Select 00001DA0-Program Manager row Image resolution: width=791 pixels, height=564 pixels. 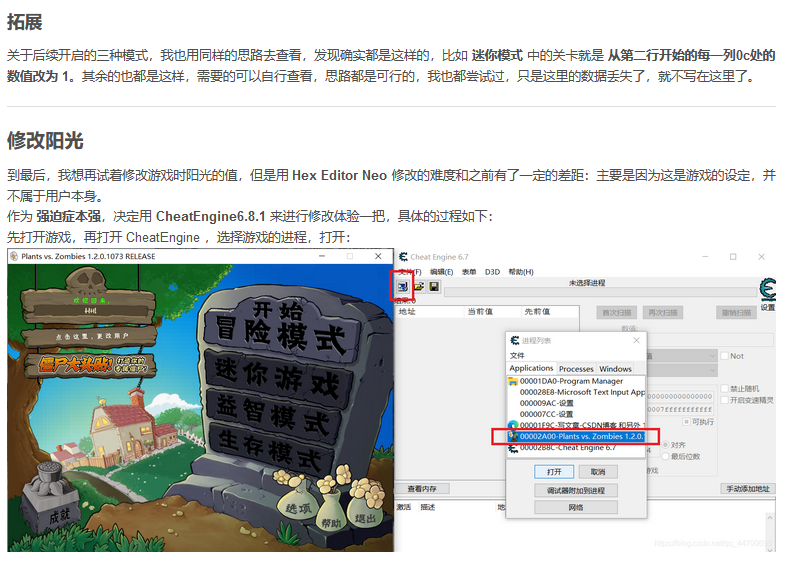tap(576, 381)
